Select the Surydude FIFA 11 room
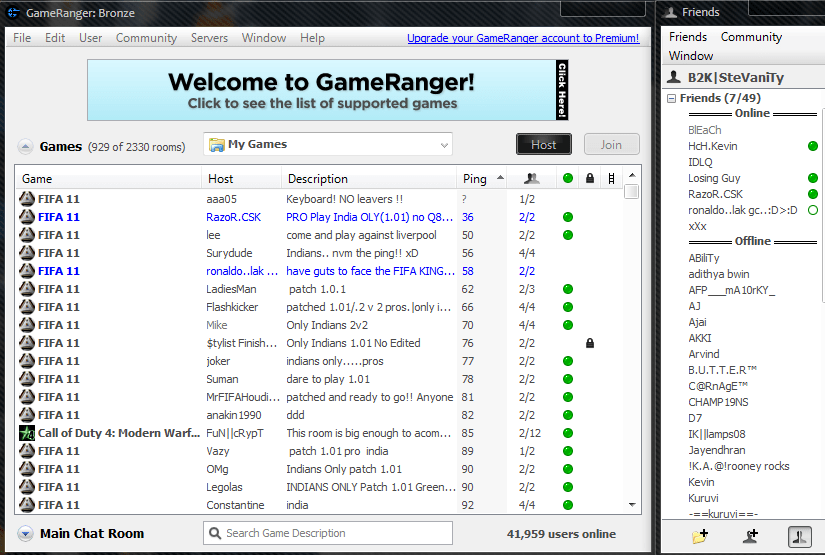 319,253
